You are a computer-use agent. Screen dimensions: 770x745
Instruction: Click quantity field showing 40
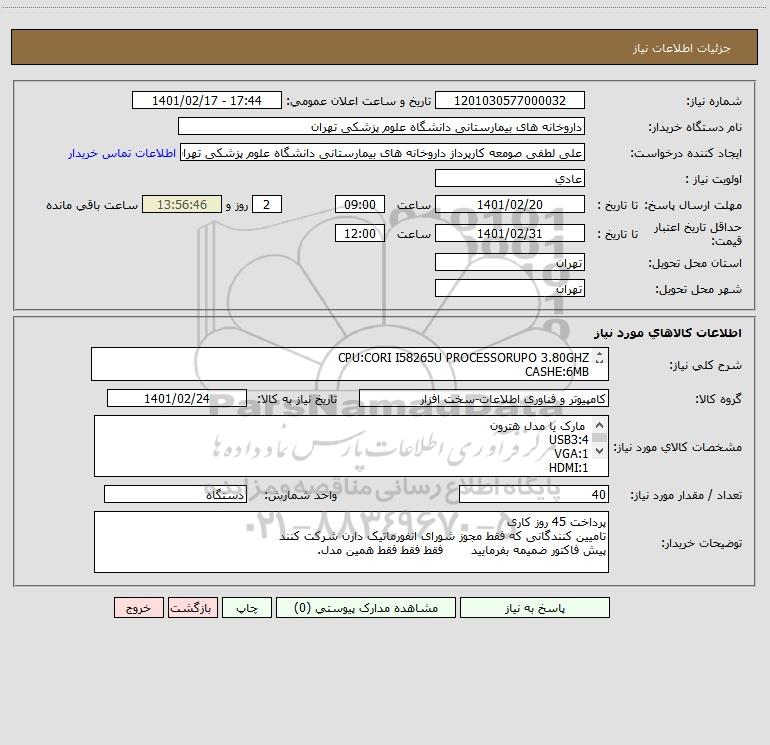(x=534, y=494)
